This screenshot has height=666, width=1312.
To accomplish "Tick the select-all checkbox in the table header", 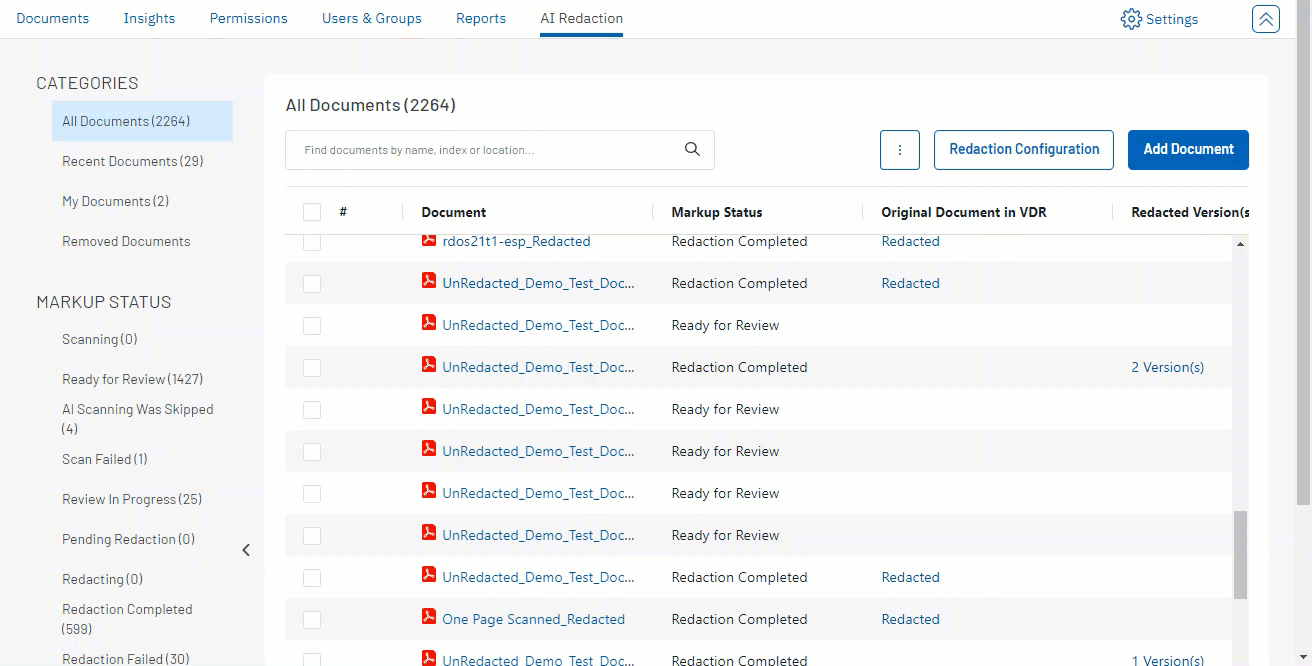I will (312, 212).
